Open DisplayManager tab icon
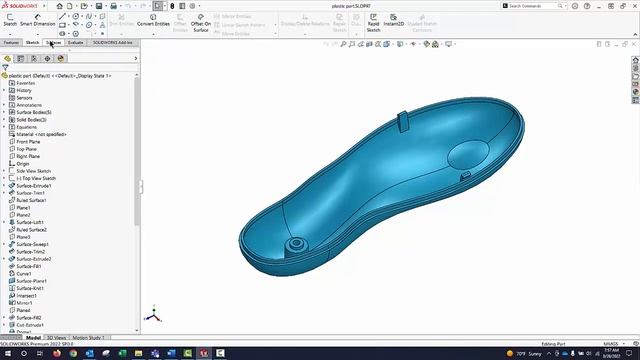640x360 pixels. 61,58
